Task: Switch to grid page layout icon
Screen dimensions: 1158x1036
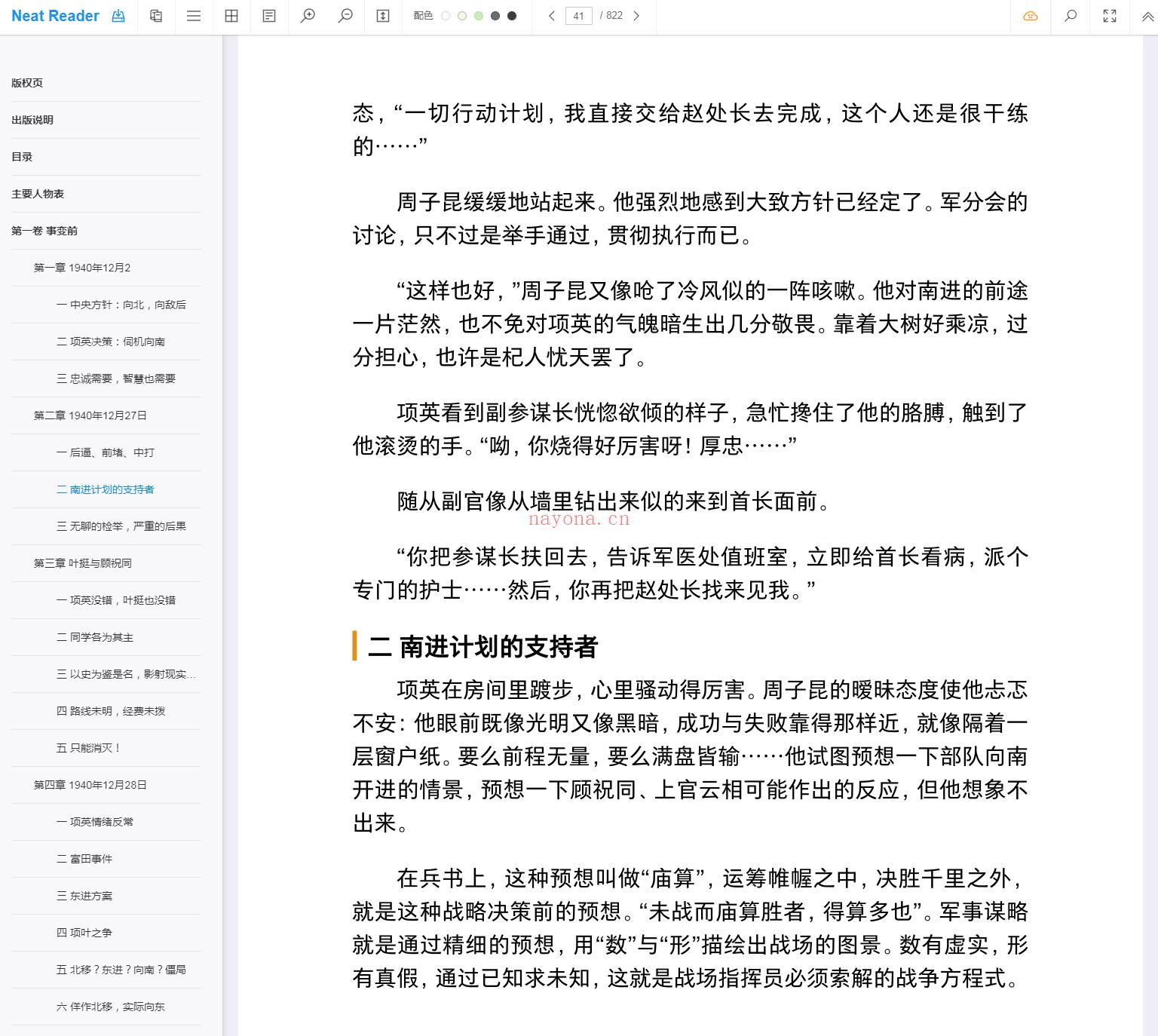Action: pos(231,16)
